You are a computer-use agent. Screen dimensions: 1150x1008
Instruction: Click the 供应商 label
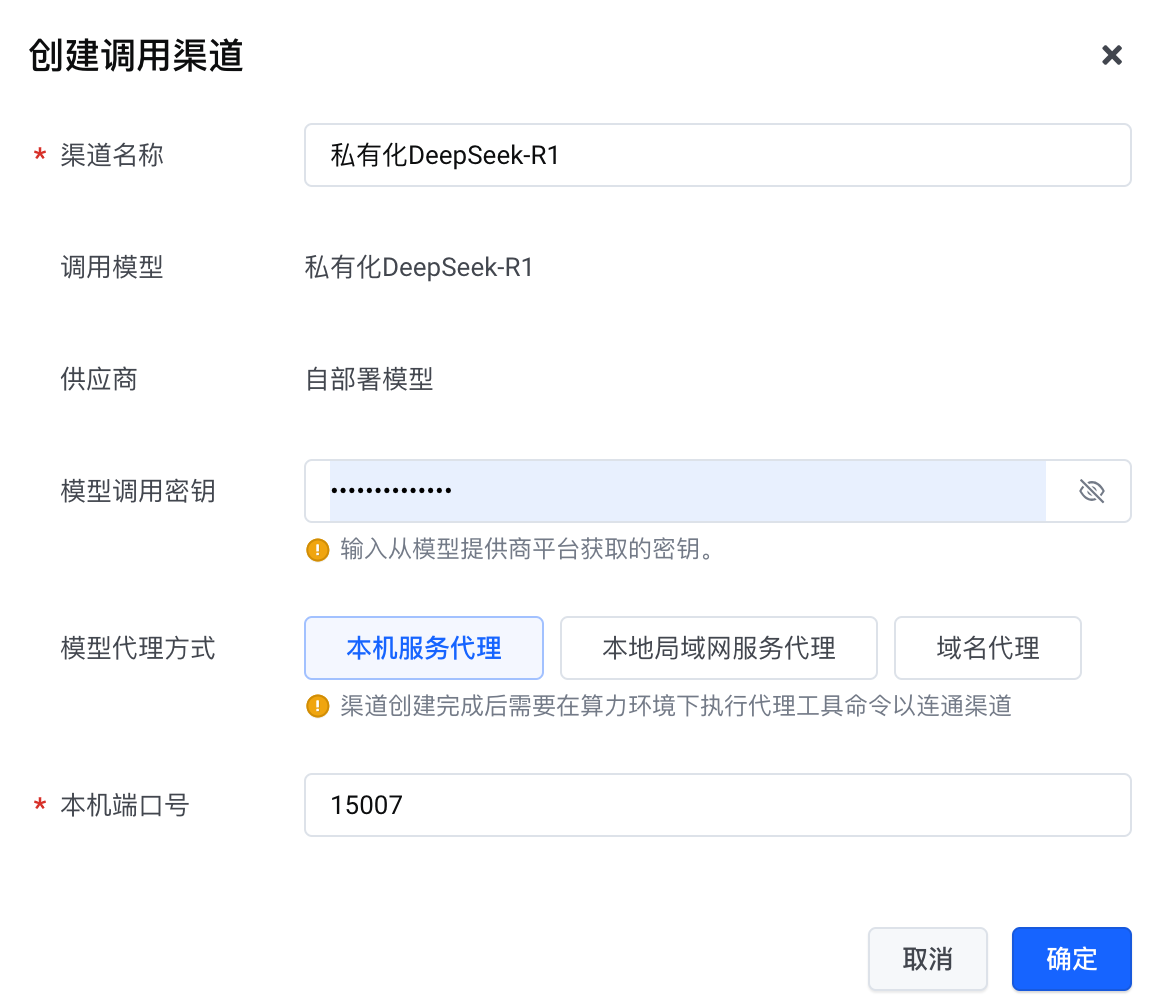[x=99, y=379]
